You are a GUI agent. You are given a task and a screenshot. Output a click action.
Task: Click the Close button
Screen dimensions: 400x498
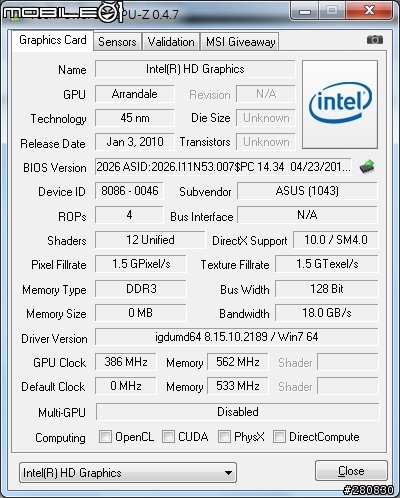351,471
